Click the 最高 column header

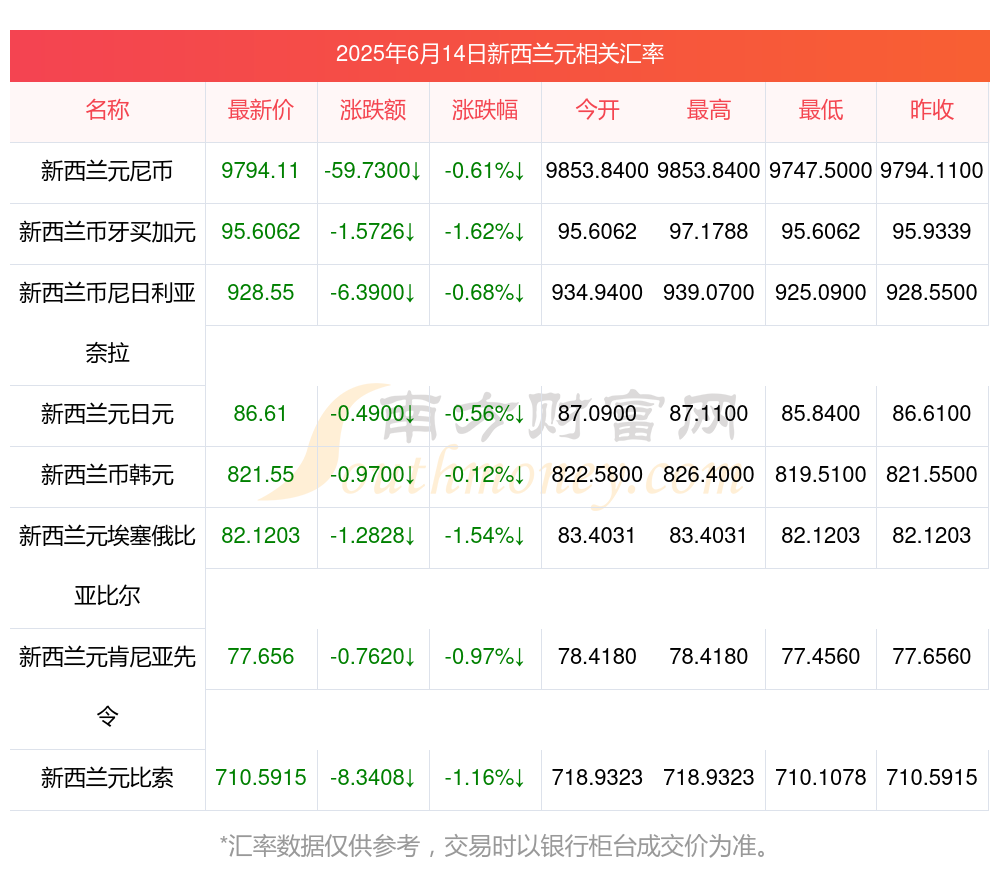(x=709, y=110)
